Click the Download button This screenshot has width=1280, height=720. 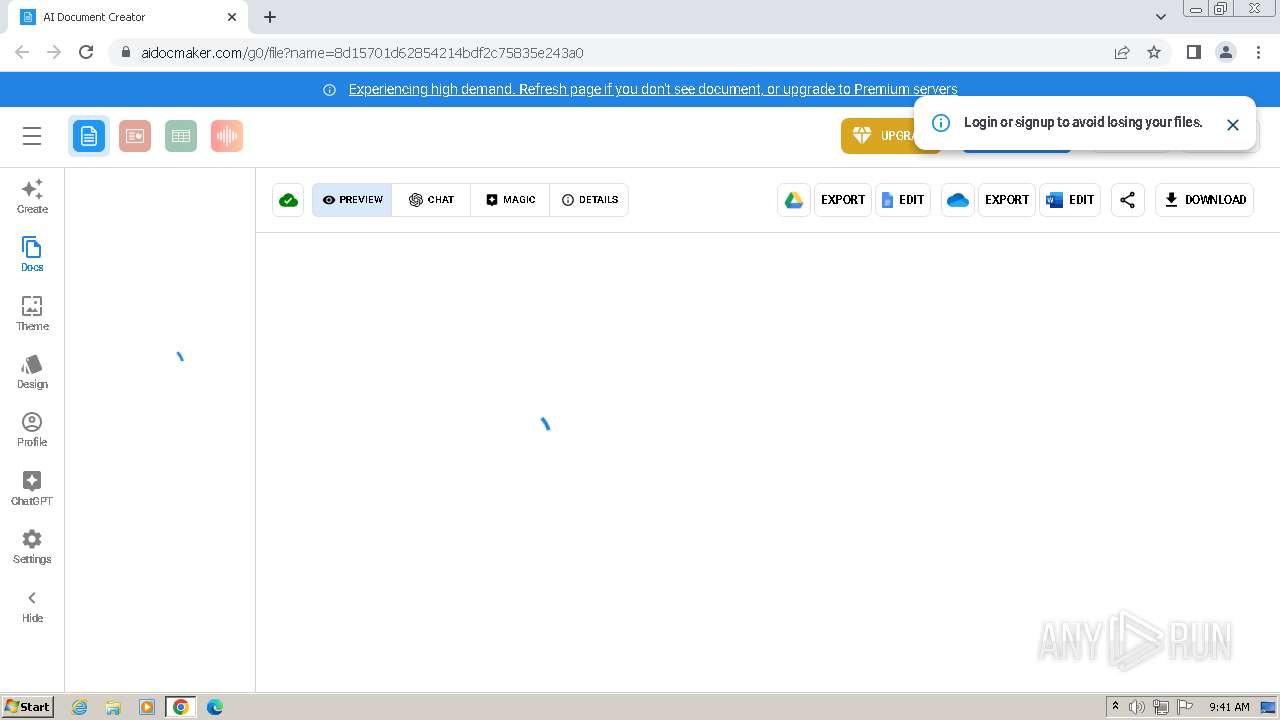coord(1205,200)
